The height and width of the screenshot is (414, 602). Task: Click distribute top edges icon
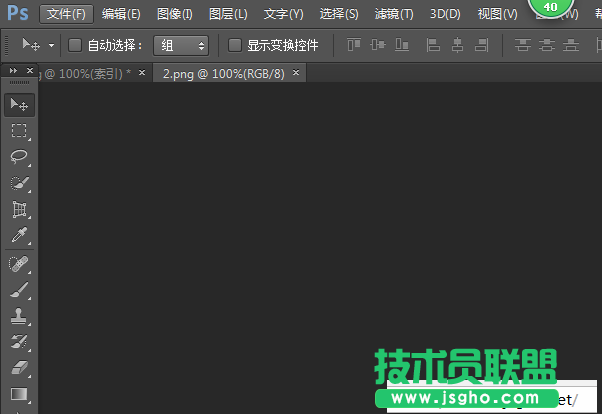coord(523,45)
